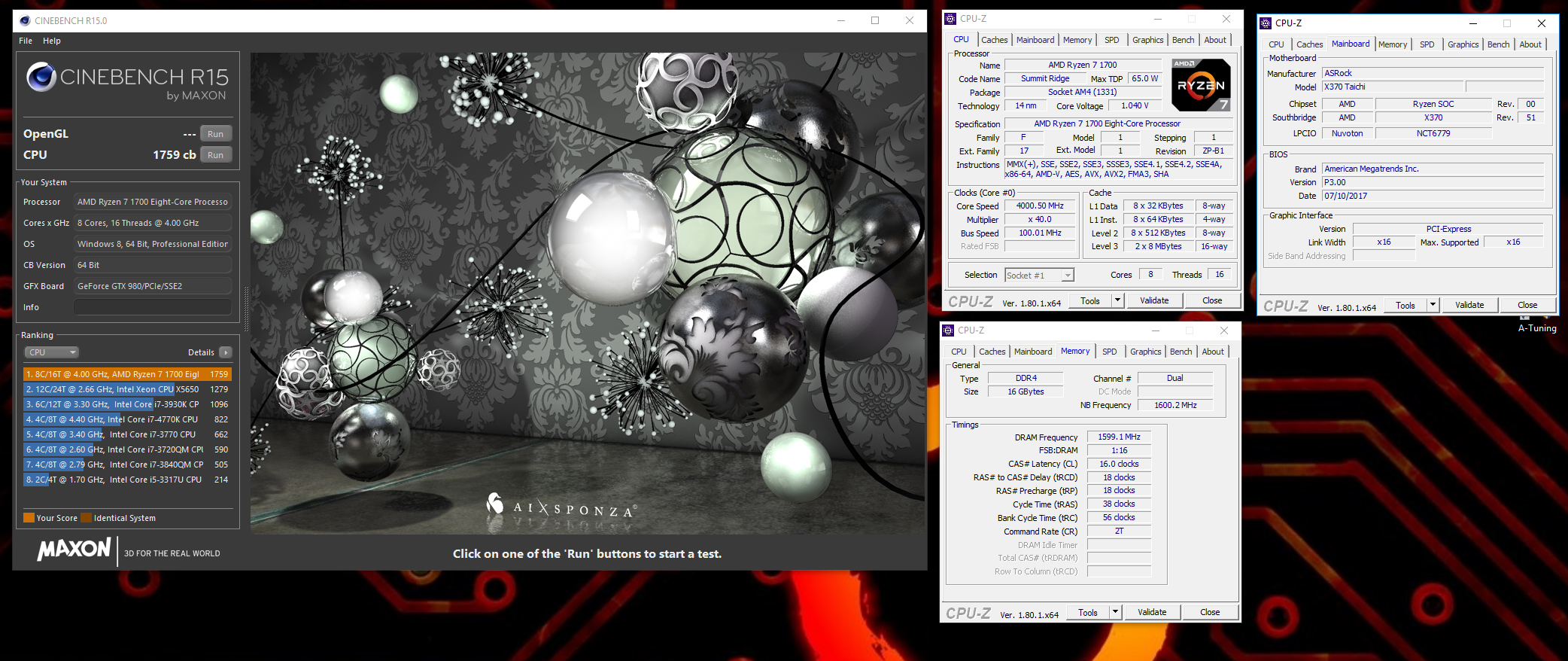Open Mainboard tab in CPU window
Viewport: 1568px width, 661px height.
pos(1036,40)
